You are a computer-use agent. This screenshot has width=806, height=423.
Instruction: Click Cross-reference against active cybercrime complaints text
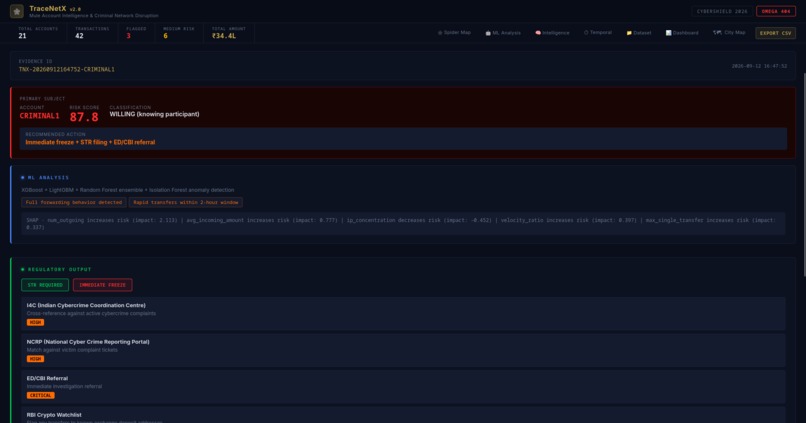[x=91, y=314]
